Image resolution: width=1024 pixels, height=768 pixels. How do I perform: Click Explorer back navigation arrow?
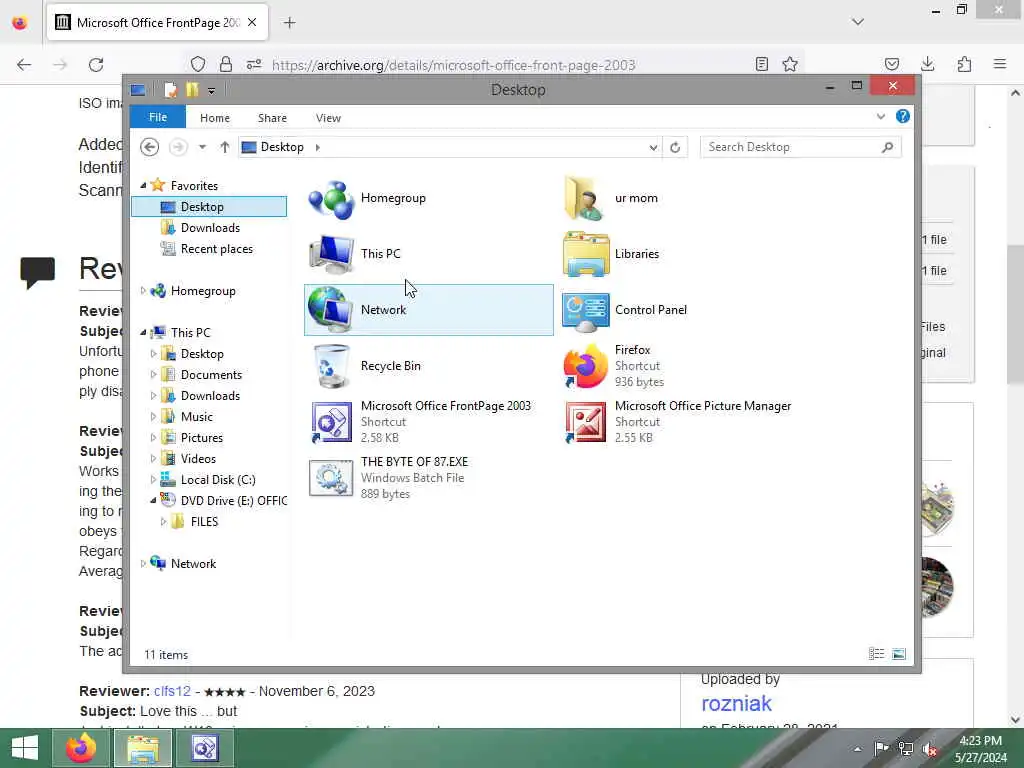coord(150,147)
